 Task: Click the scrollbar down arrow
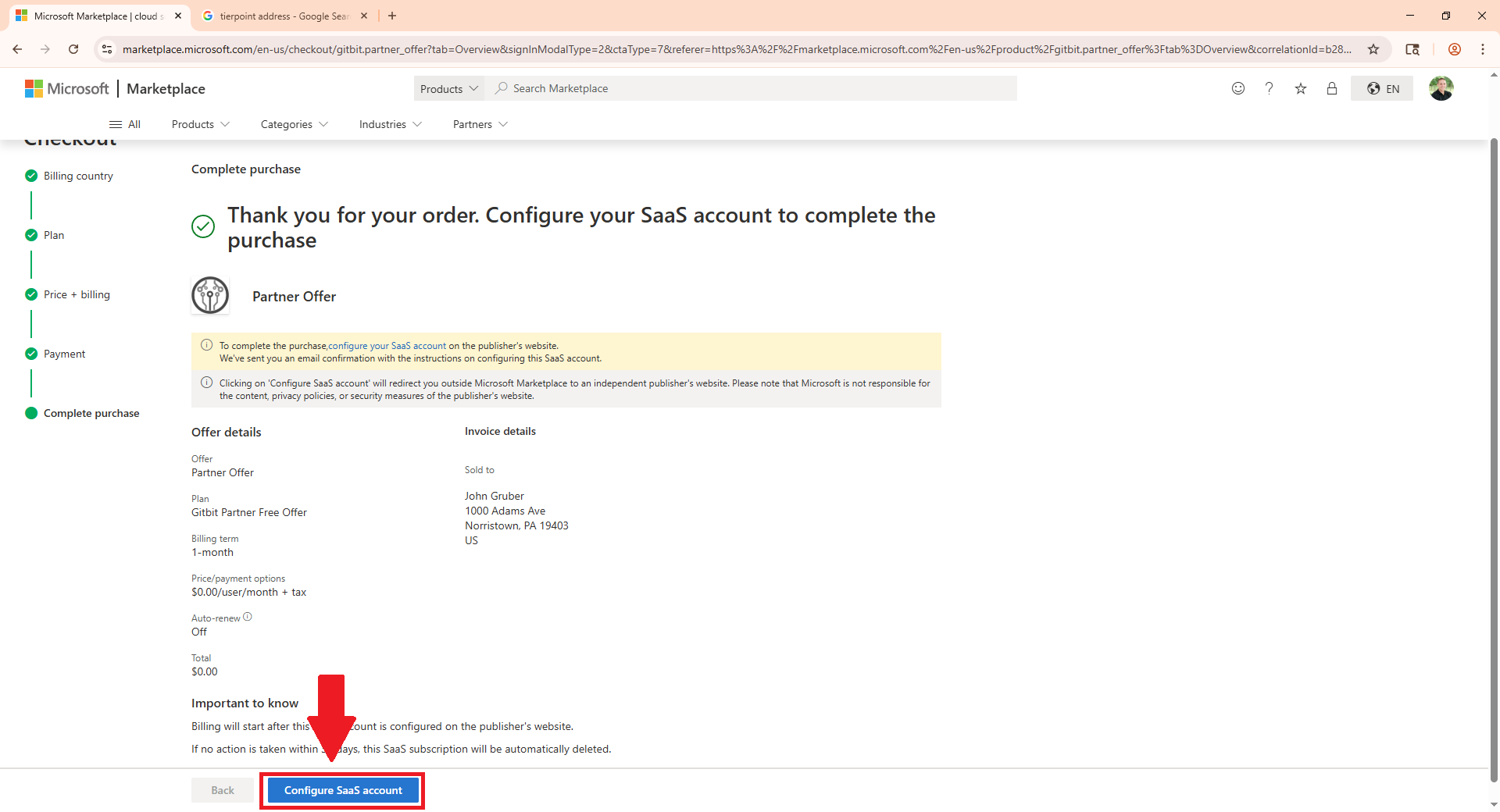pyautogui.click(x=1494, y=804)
